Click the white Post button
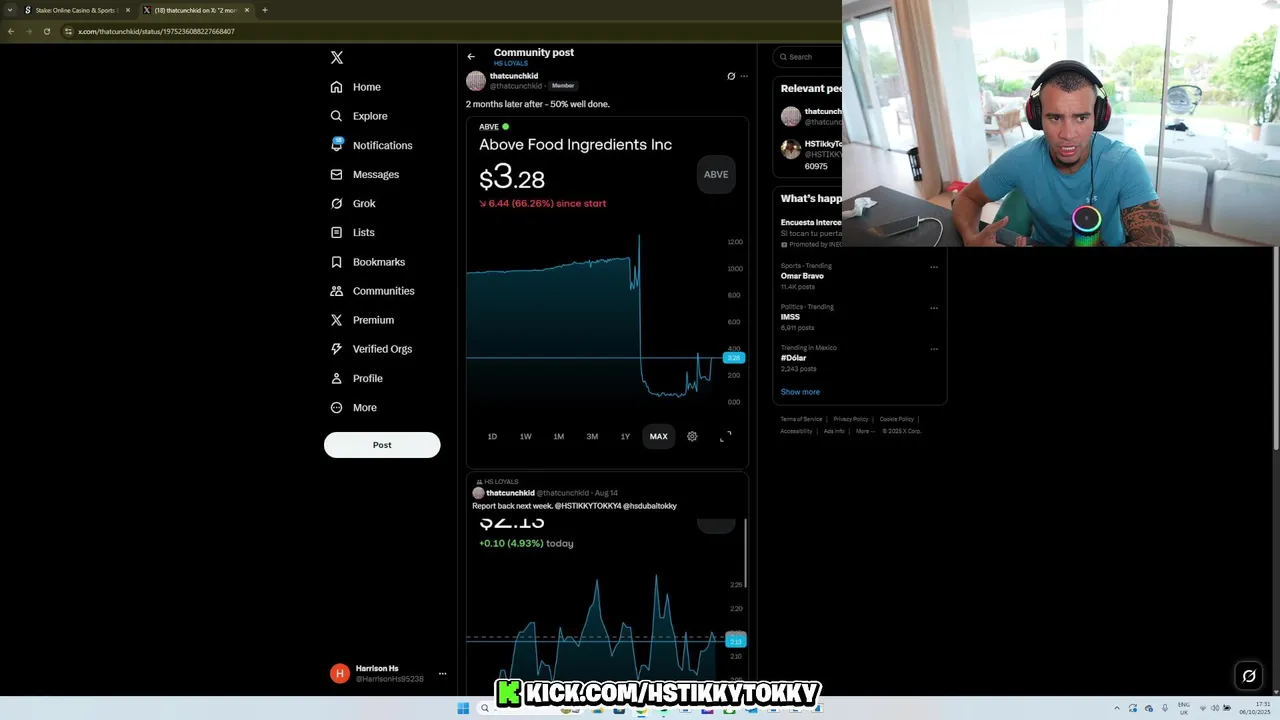Image resolution: width=1280 pixels, height=720 pixels. tap(382, 445)
